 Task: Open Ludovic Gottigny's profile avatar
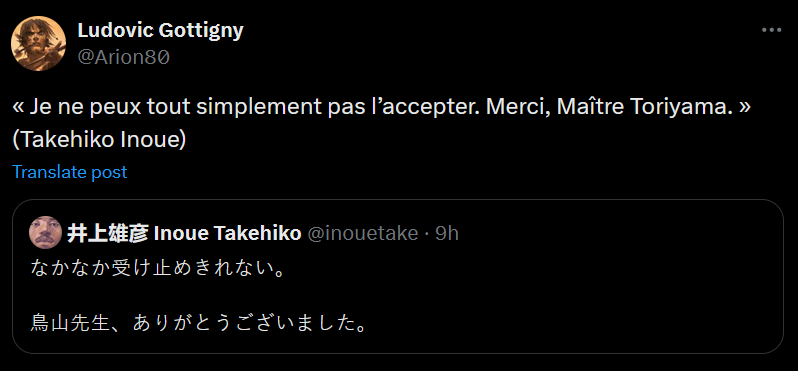[39, 43]
